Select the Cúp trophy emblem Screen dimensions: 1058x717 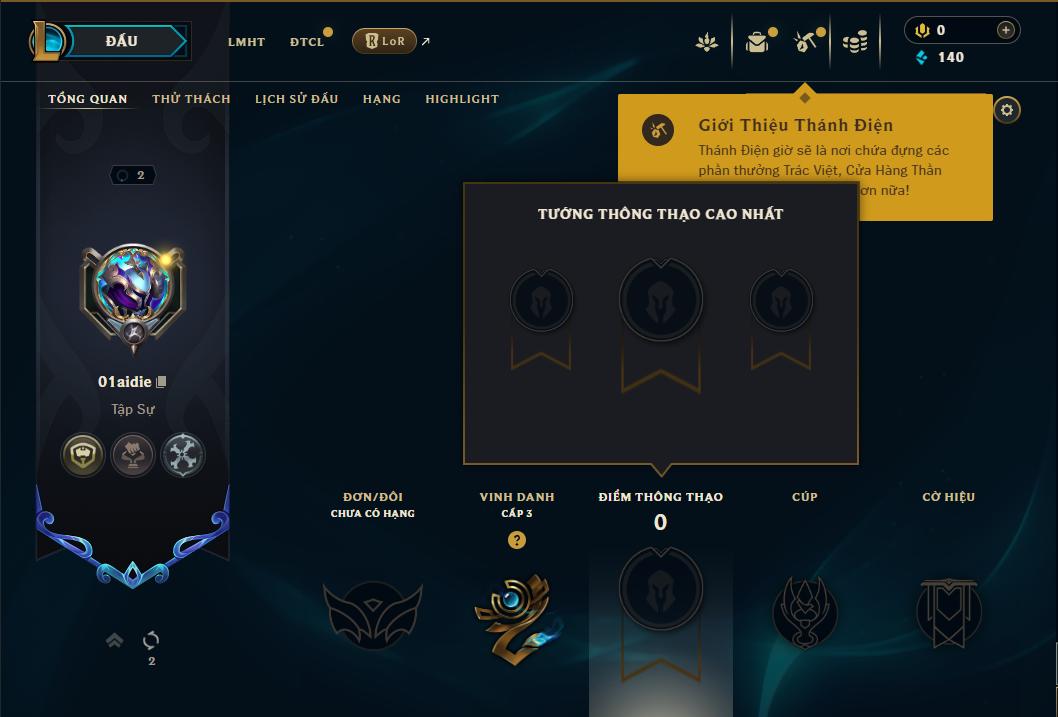coord(805,612)
